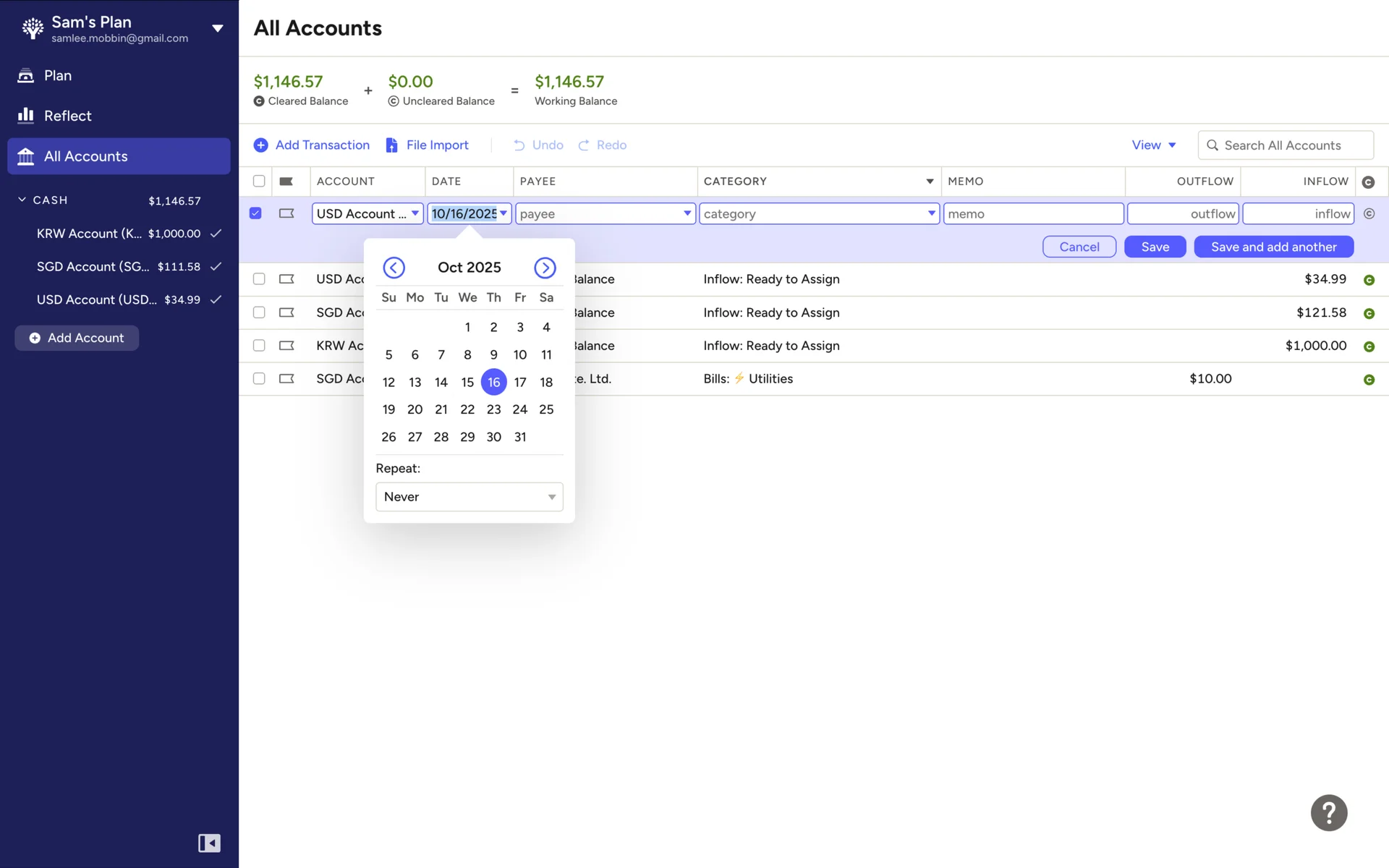1389x868 pixels.
Task: Click the flag icon on KRW Account row
Action: 286,346
